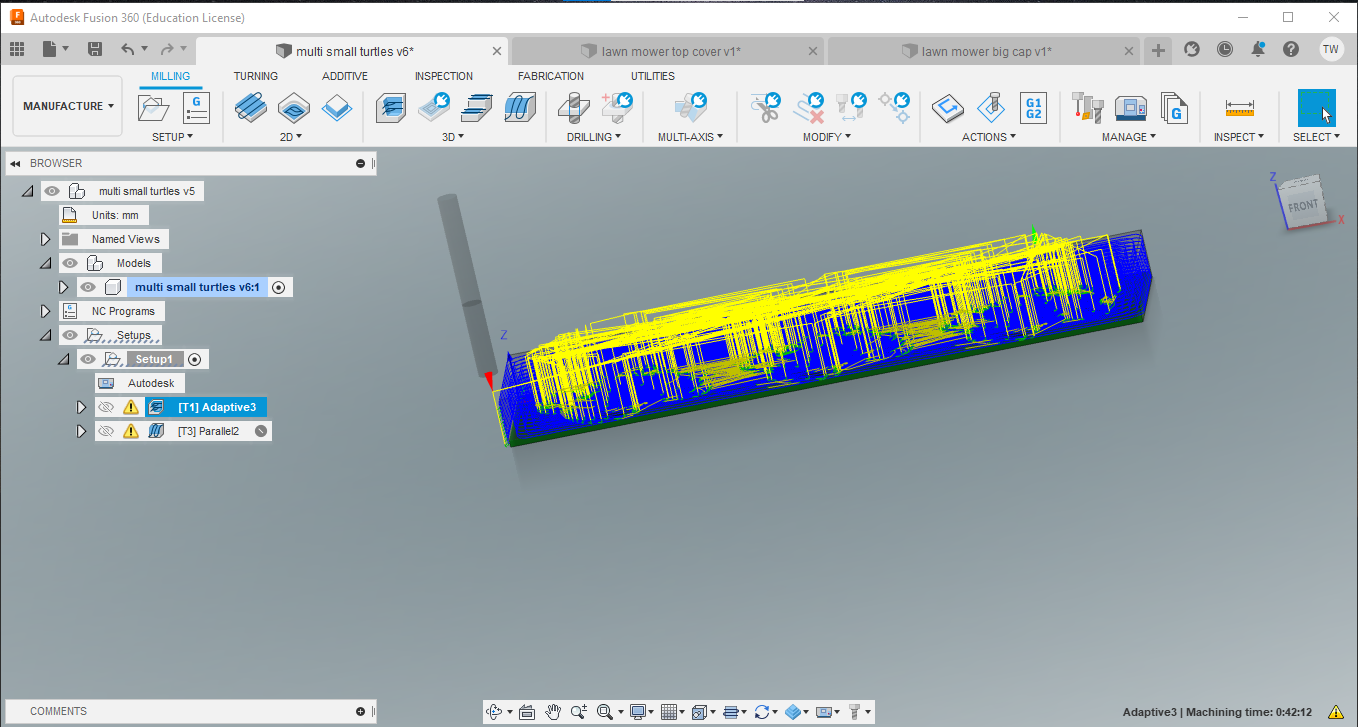
Task: Open the DRILLING dropdown menu
Action: click(594, 137)
